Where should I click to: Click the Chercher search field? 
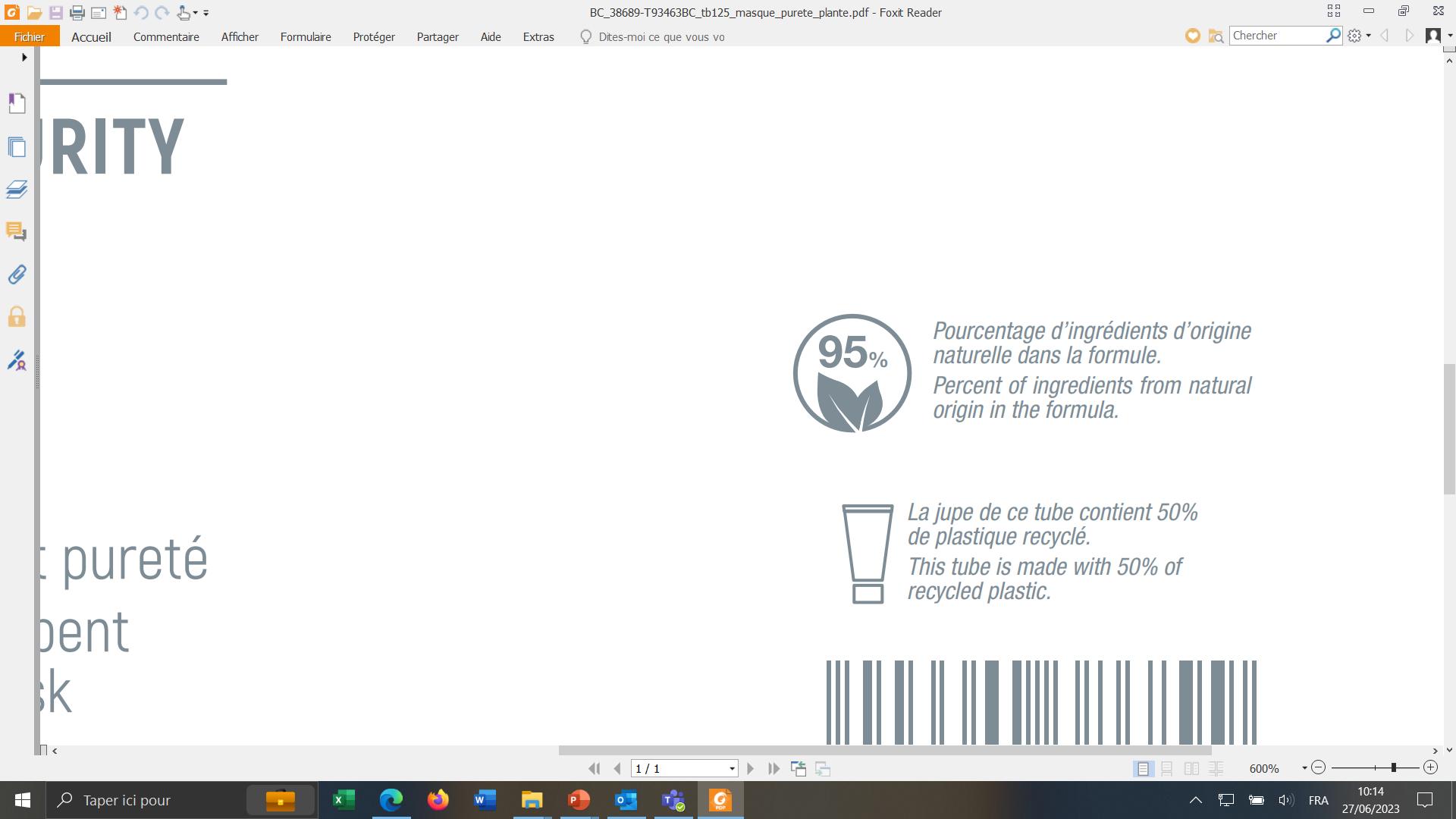[1277, 36]
